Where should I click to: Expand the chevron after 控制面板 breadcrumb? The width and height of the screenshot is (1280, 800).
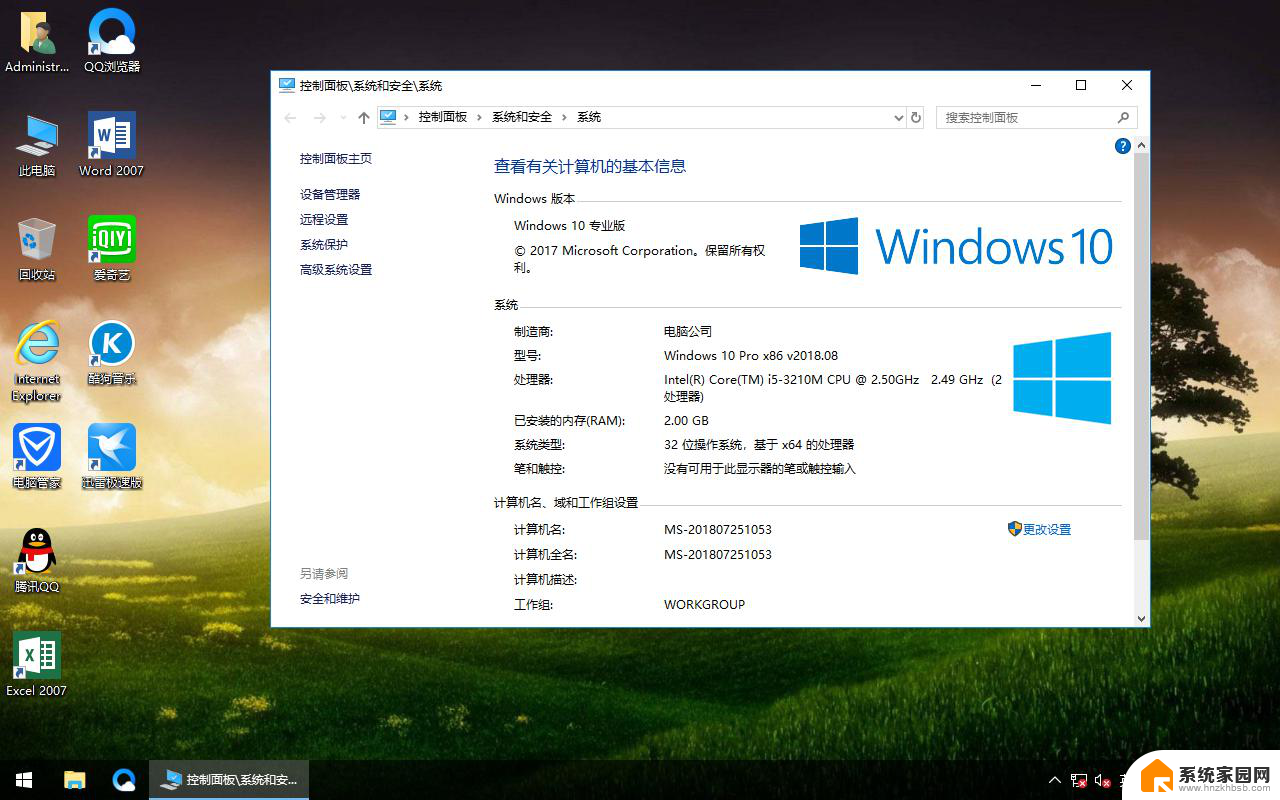click(480, 117)
